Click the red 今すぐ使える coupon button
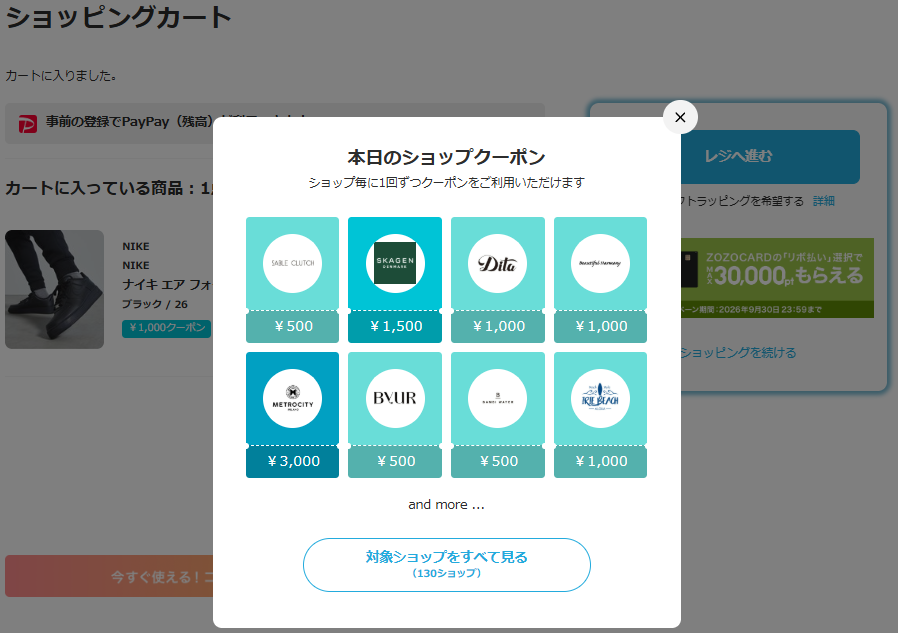Screen dimensions: 898x633 (x=109, y=576)
